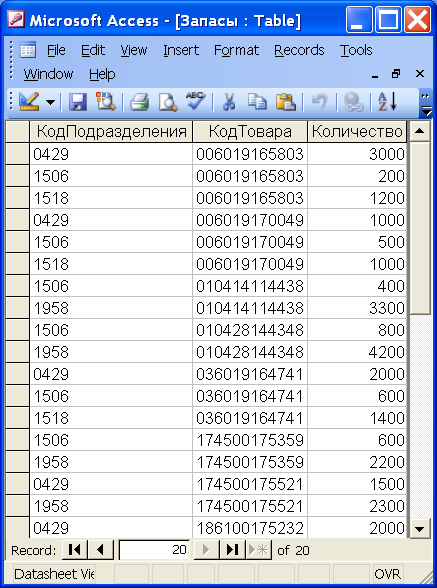This screenshot has height=588, width=437.
Task: Run the ABC Spelling check icon
Action: [195, 101]
